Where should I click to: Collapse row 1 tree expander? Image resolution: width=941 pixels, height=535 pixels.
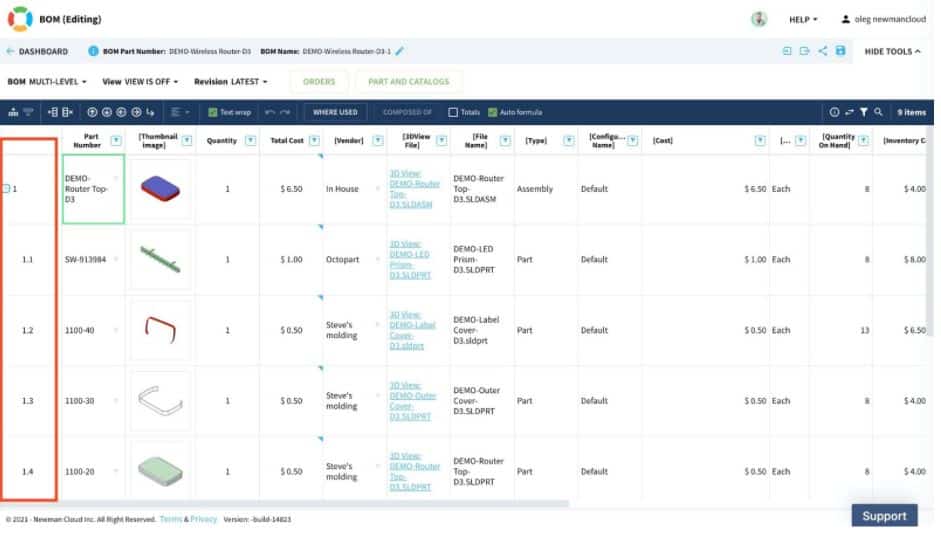tap(6, 189)
